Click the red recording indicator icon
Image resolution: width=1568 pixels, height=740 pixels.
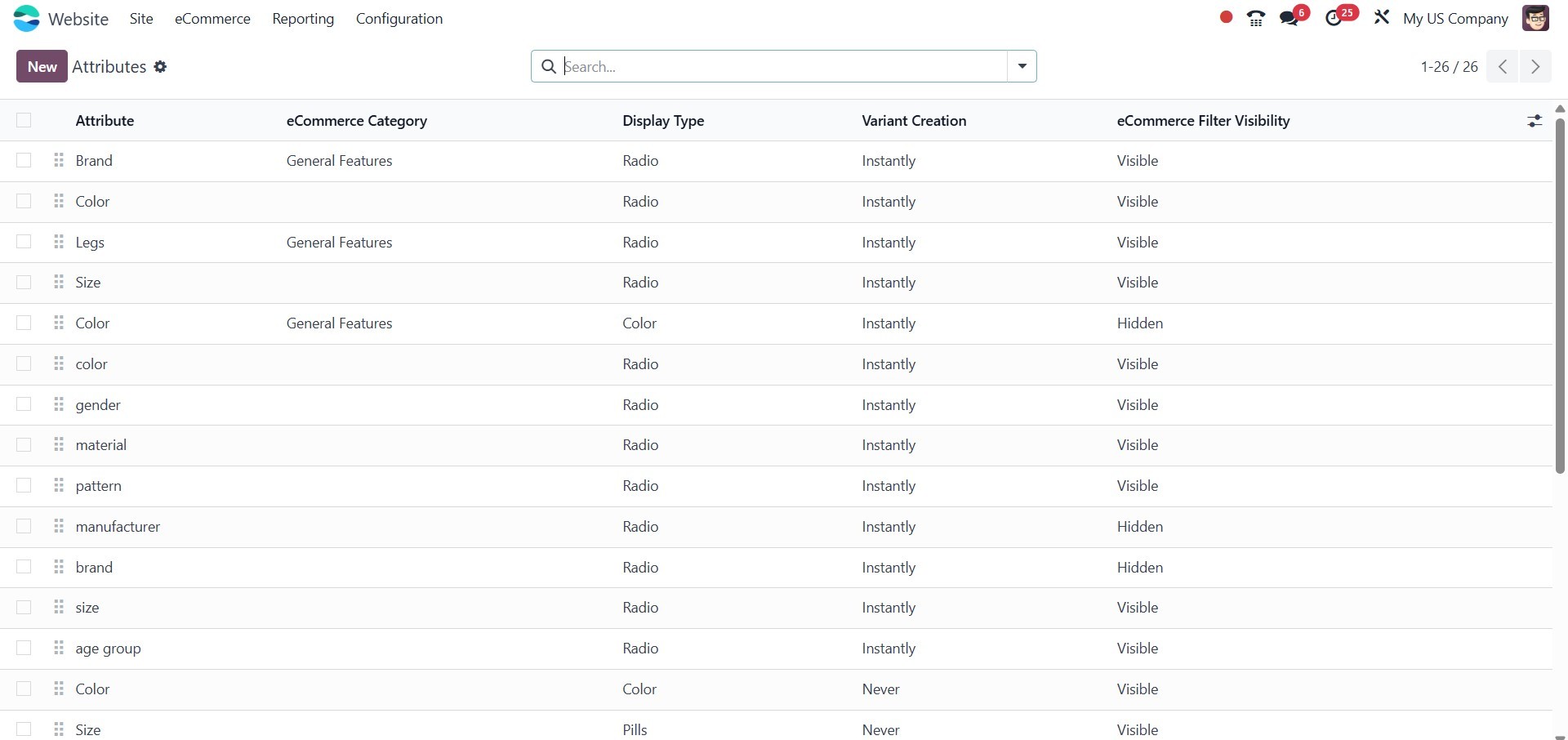[1226, 17]
